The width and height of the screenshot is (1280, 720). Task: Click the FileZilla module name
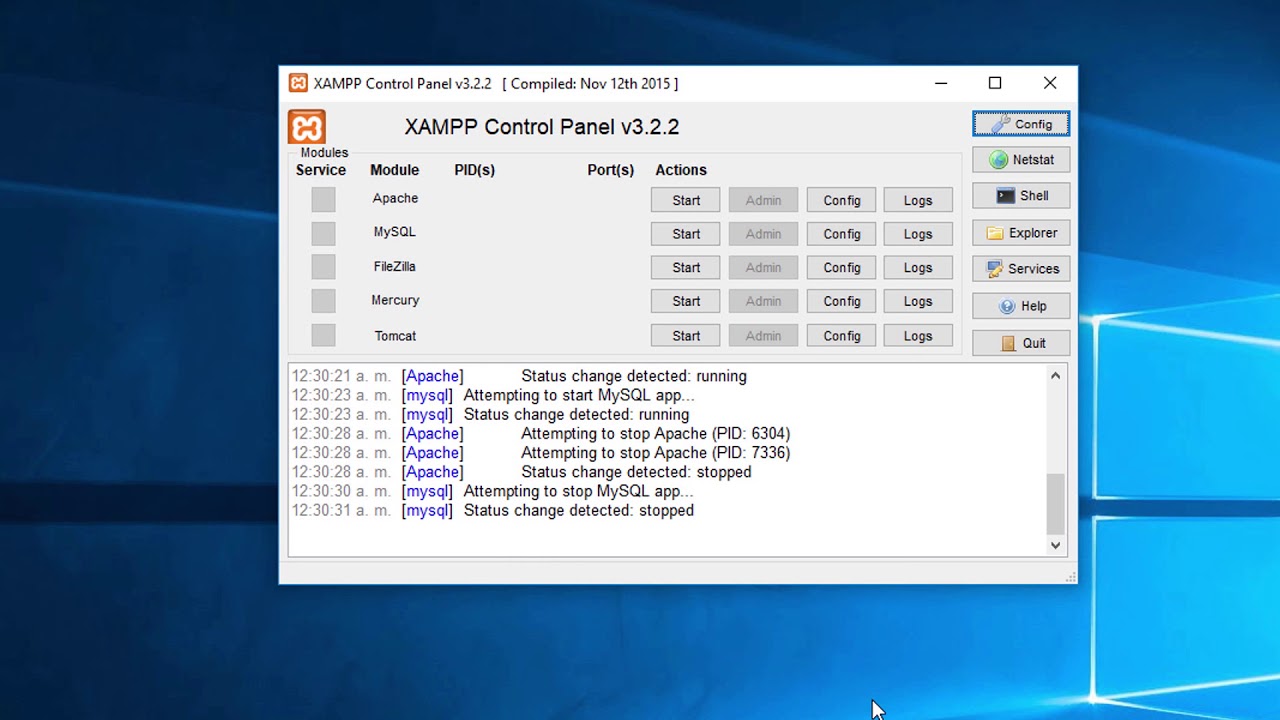(394, 267)
